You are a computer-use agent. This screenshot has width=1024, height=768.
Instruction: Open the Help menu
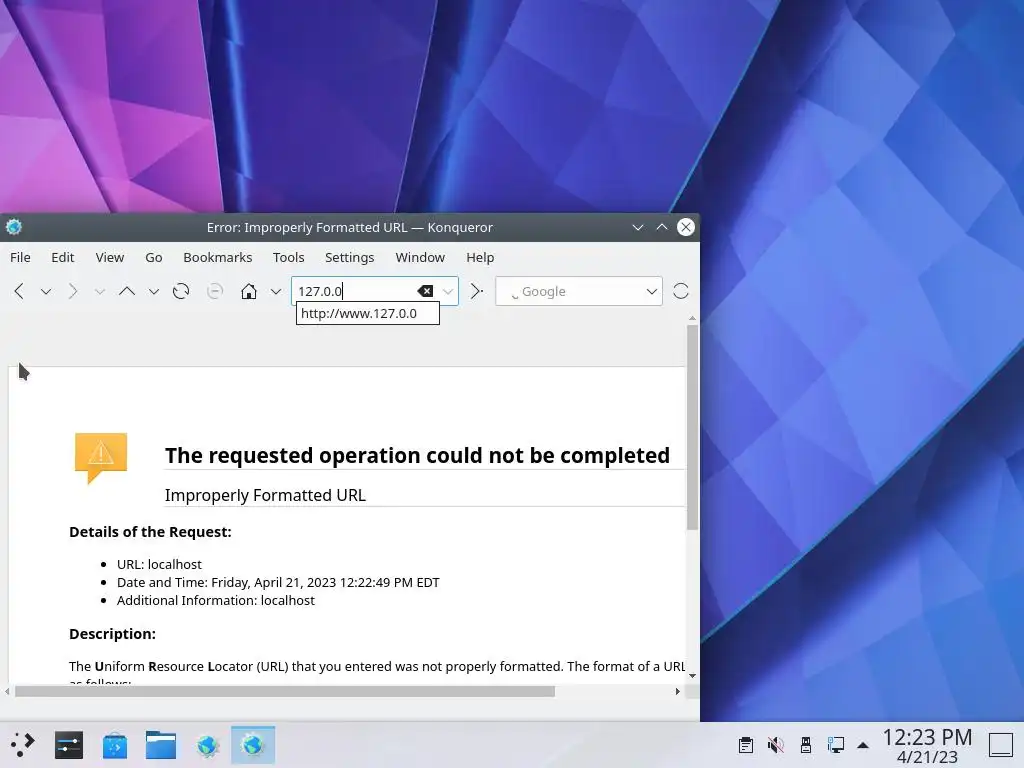(480, 257)
